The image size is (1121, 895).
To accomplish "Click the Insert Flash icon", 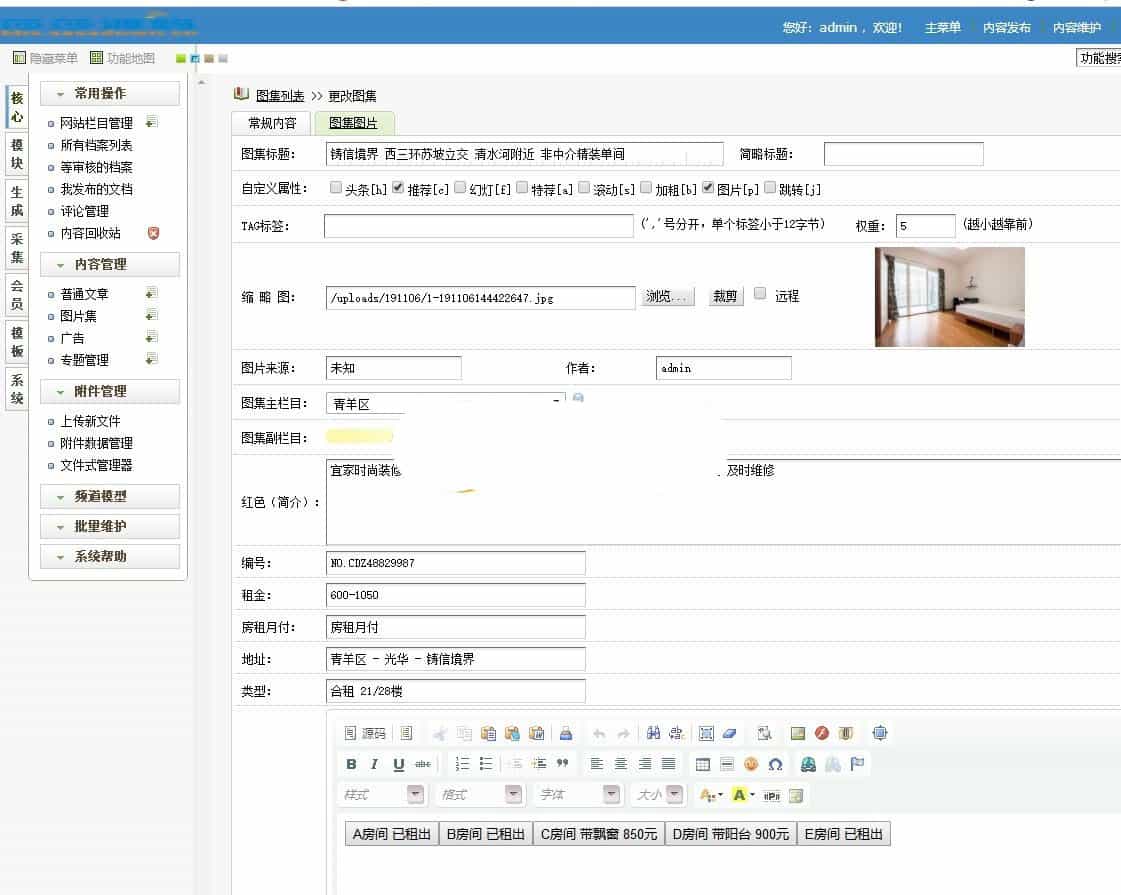I will click(x=822, y=733).
